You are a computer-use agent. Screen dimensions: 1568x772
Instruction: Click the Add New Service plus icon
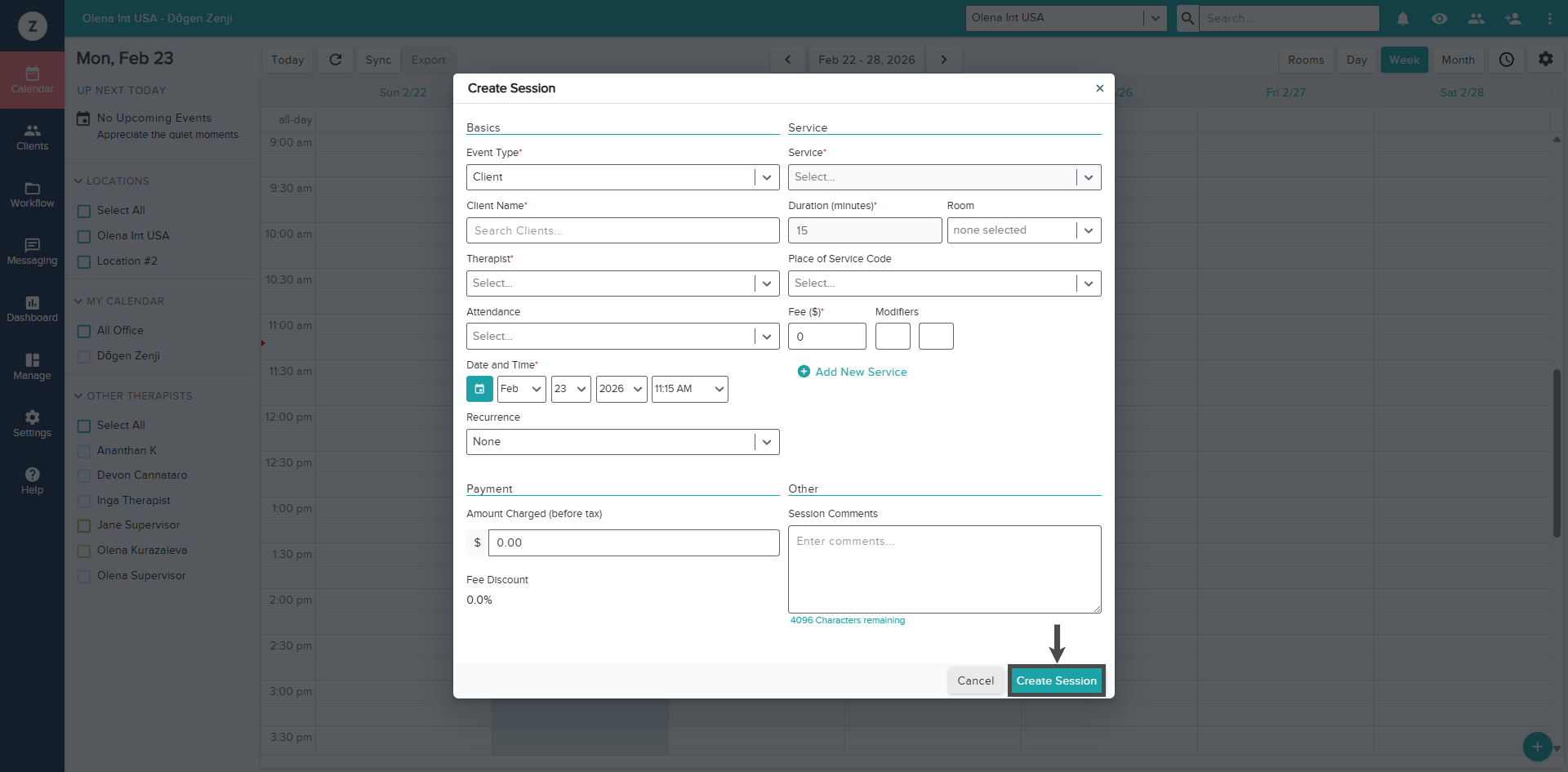pos(804,372)
